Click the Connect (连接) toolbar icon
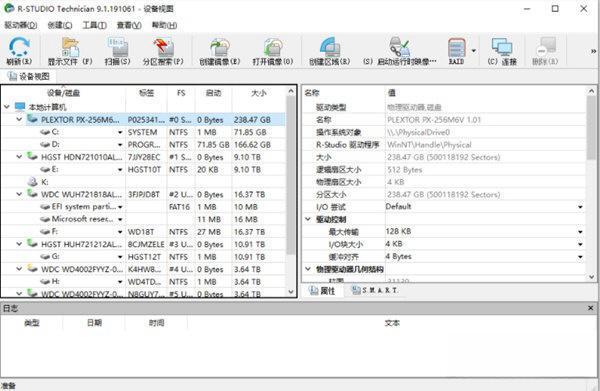Image resolution: width=600 pixels, height=391 pixels. [x=502, y=51]
